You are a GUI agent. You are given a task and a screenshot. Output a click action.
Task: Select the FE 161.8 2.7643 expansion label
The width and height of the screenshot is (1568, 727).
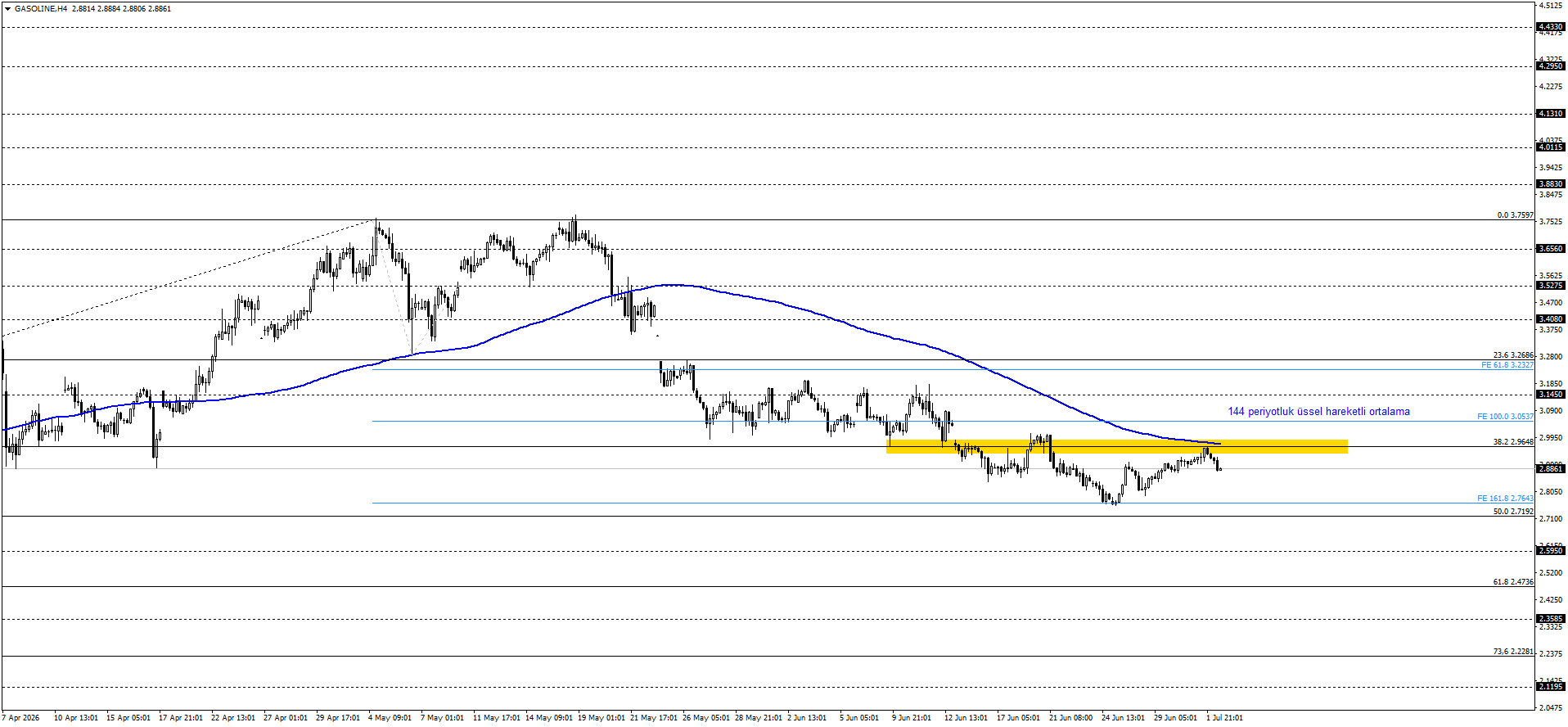[x=1505, y=499]
